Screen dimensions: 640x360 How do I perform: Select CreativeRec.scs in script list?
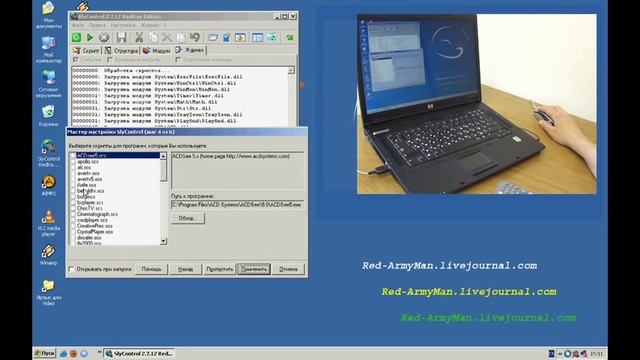tap(95, 226)
